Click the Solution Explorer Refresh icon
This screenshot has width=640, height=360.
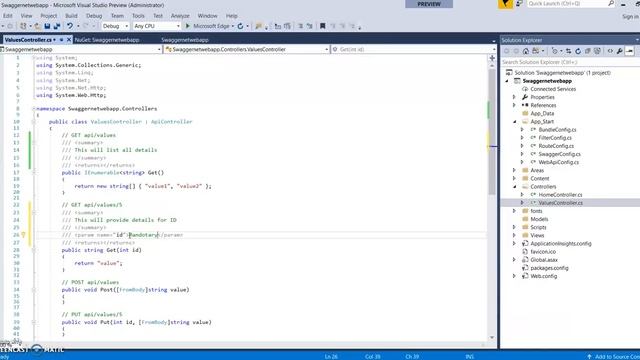[578, 51]
